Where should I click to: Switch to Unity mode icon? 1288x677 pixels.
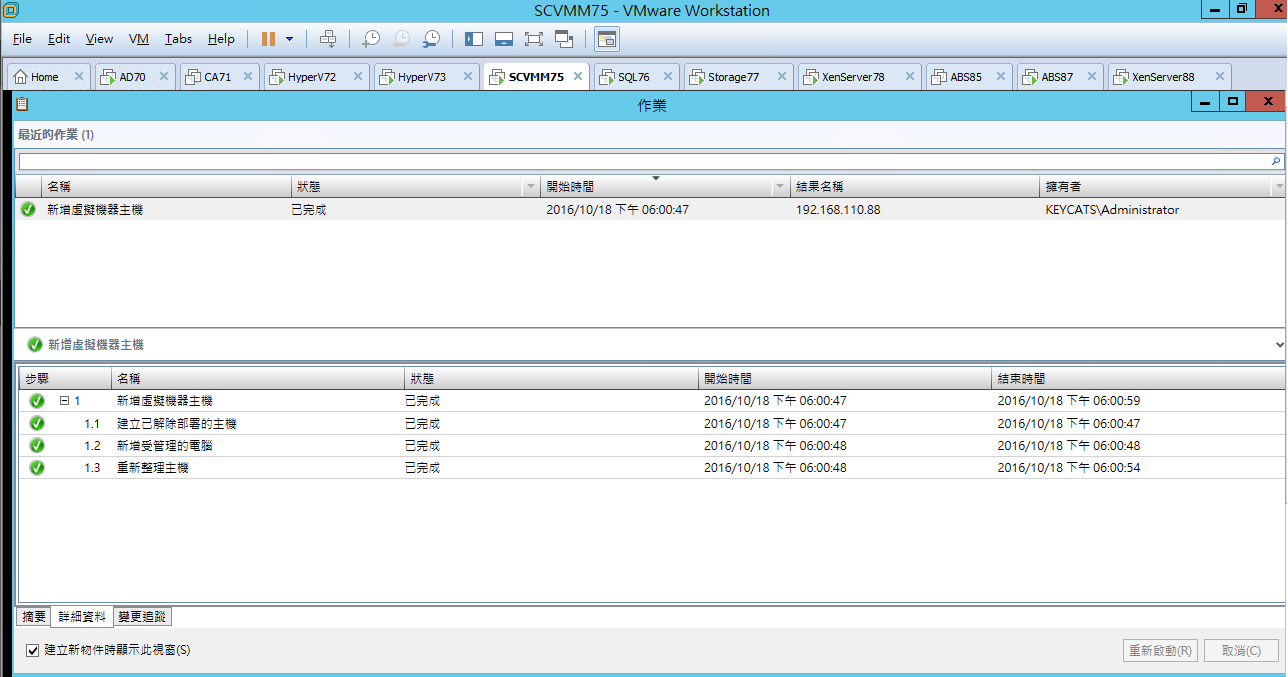click(563, 39)
